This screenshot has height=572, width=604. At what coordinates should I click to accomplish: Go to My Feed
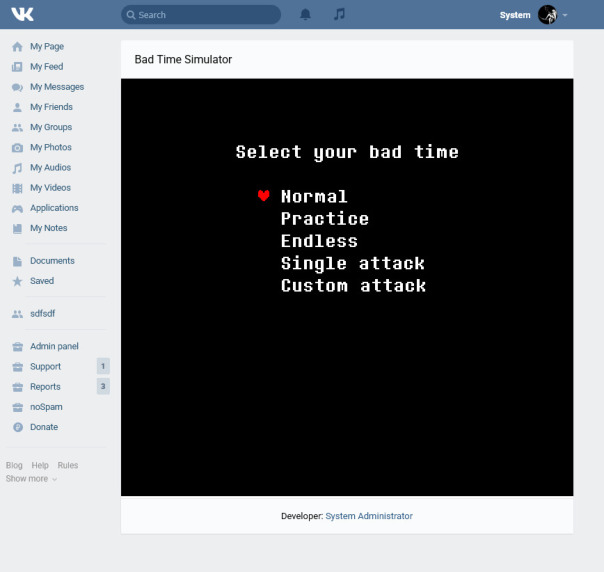tap(47, 67)
